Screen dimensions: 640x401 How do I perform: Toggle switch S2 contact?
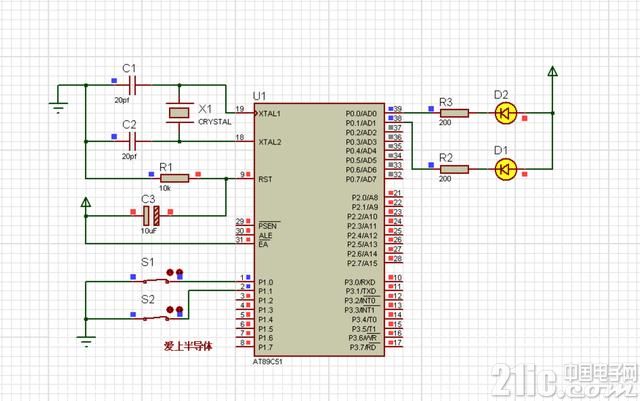156,319
